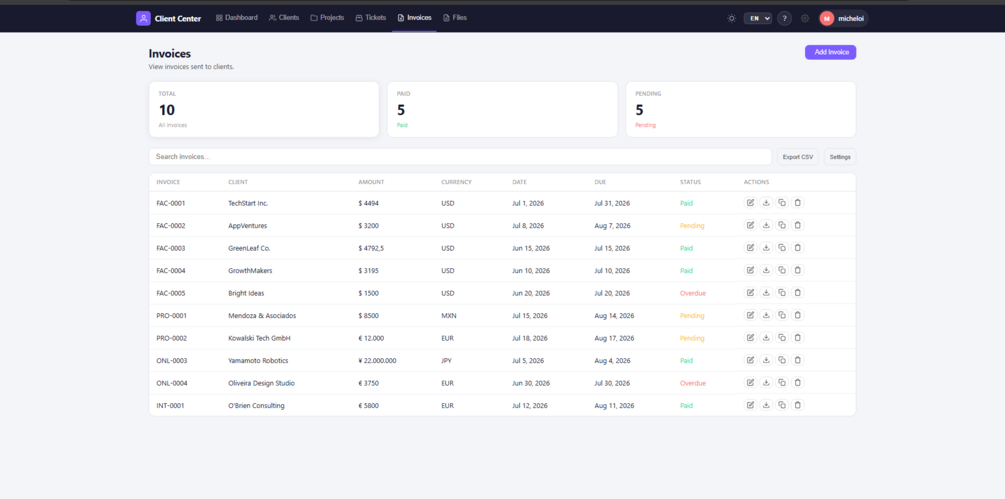Delete invoice FAC-0005 with trash icon
Viewport: 1005px width, 499px height.
click(x=797, y=292)
